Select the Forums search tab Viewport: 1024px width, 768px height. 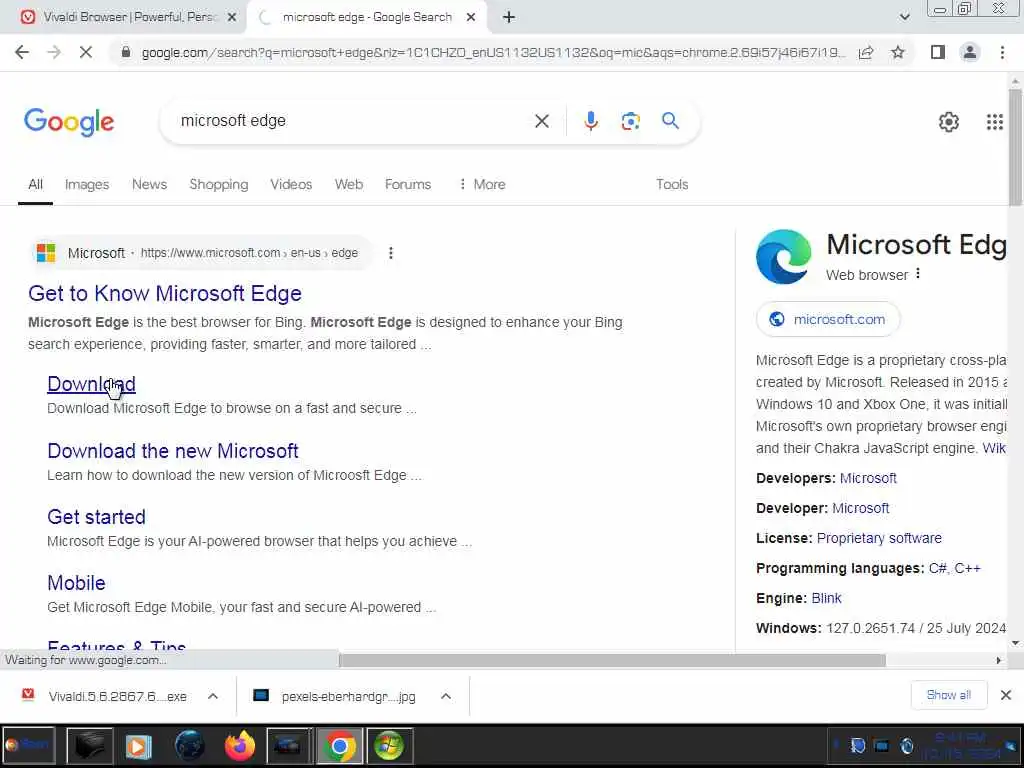[408, 184]
